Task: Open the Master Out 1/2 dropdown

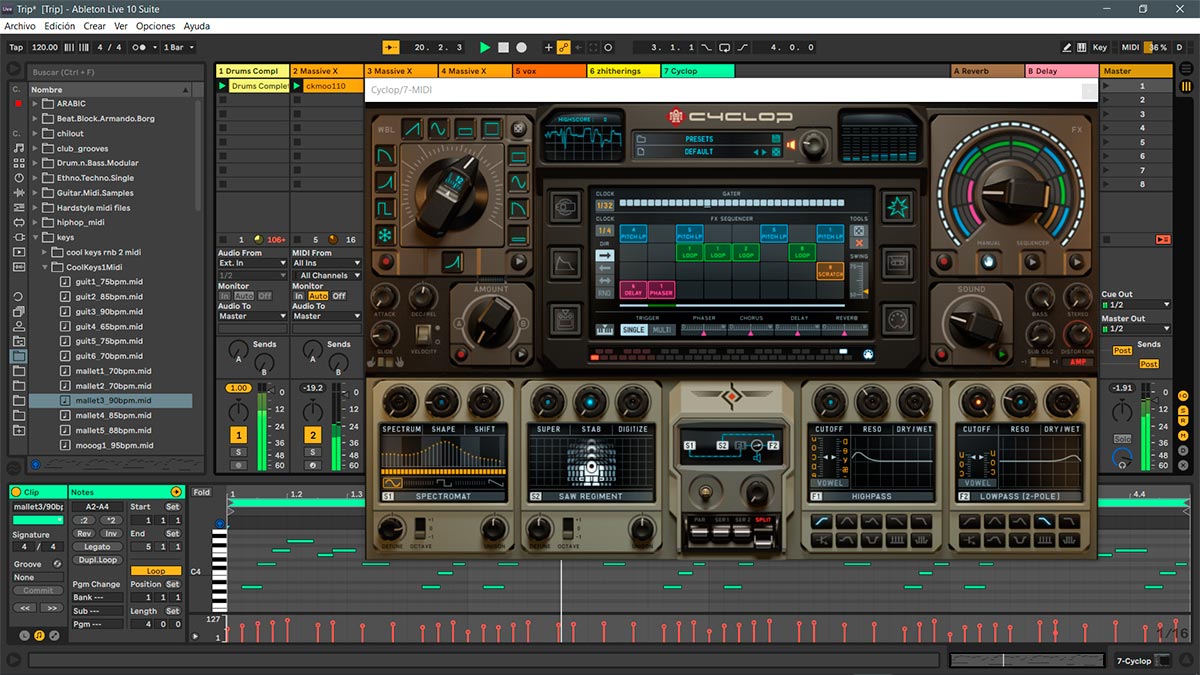Action: 1136,329
